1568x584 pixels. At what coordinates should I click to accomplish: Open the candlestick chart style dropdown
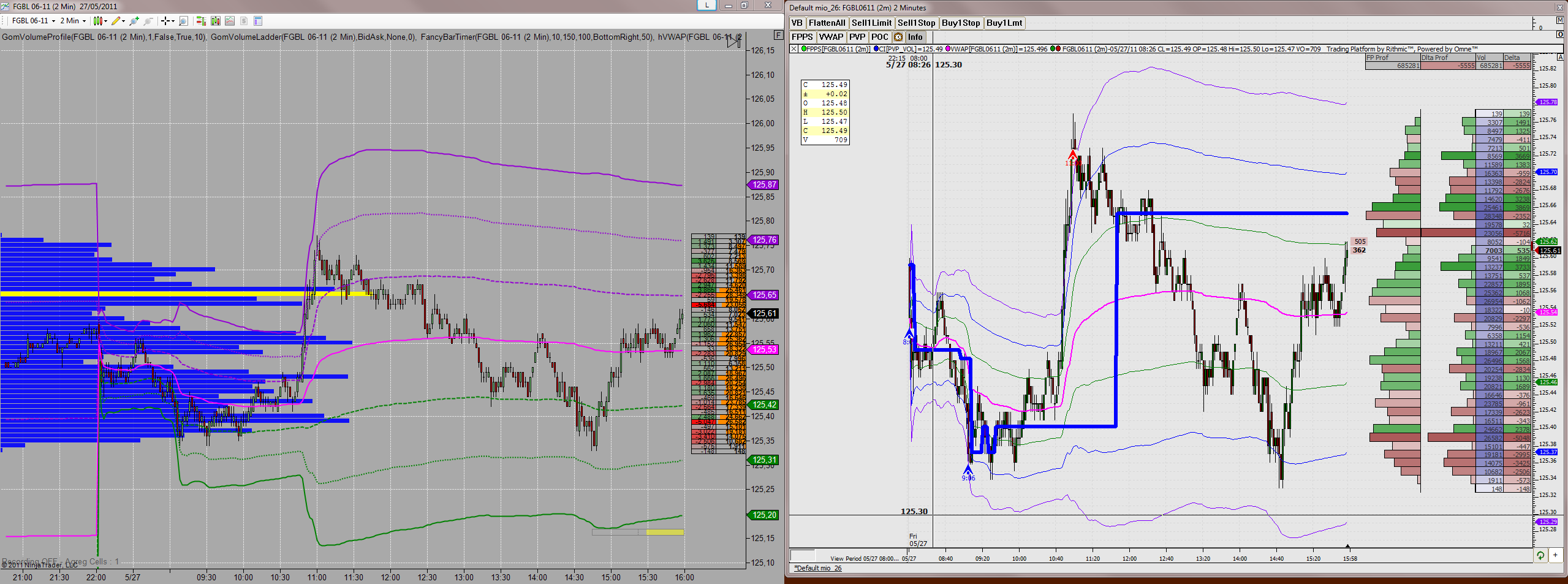(x=100, y=21)
